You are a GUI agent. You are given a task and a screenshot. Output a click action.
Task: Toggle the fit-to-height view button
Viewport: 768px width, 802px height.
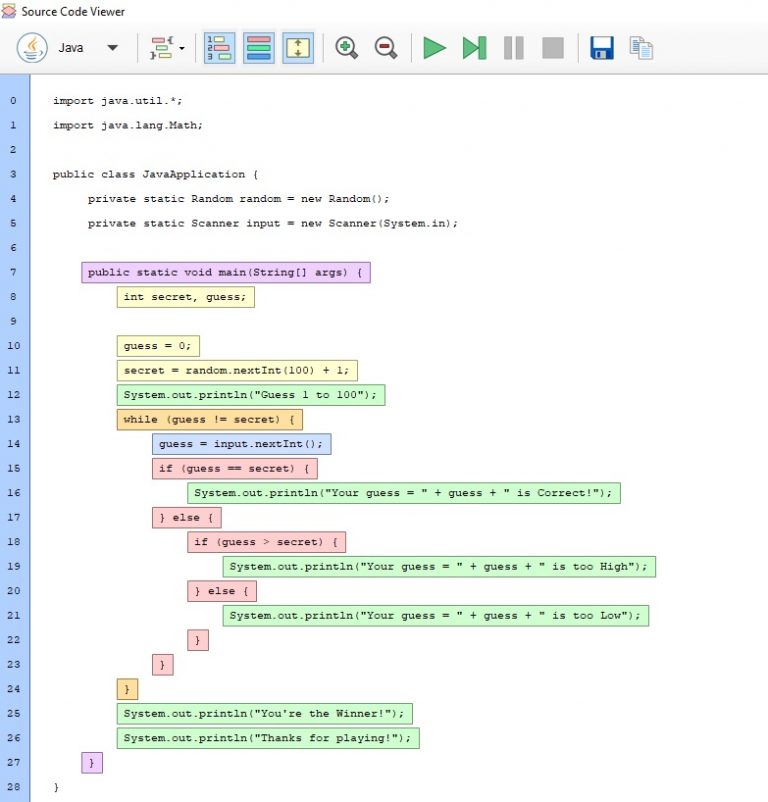298,47
